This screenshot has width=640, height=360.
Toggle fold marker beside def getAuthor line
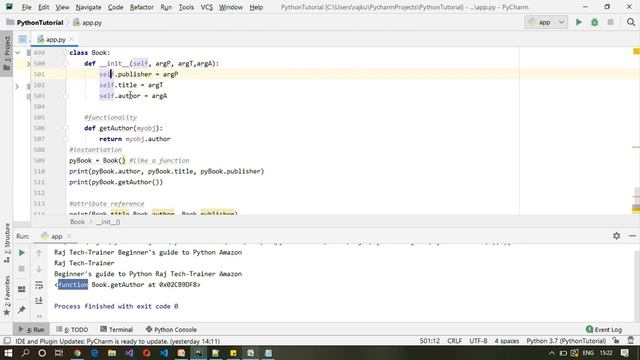[66, 128]
